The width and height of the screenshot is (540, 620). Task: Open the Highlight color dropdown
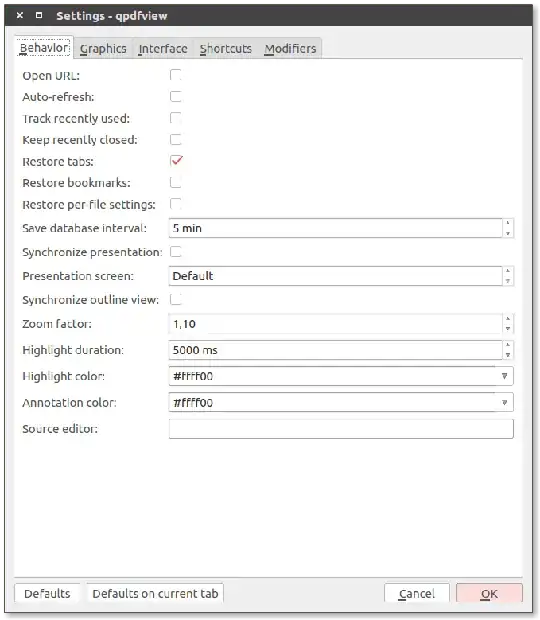click(504, 376)
